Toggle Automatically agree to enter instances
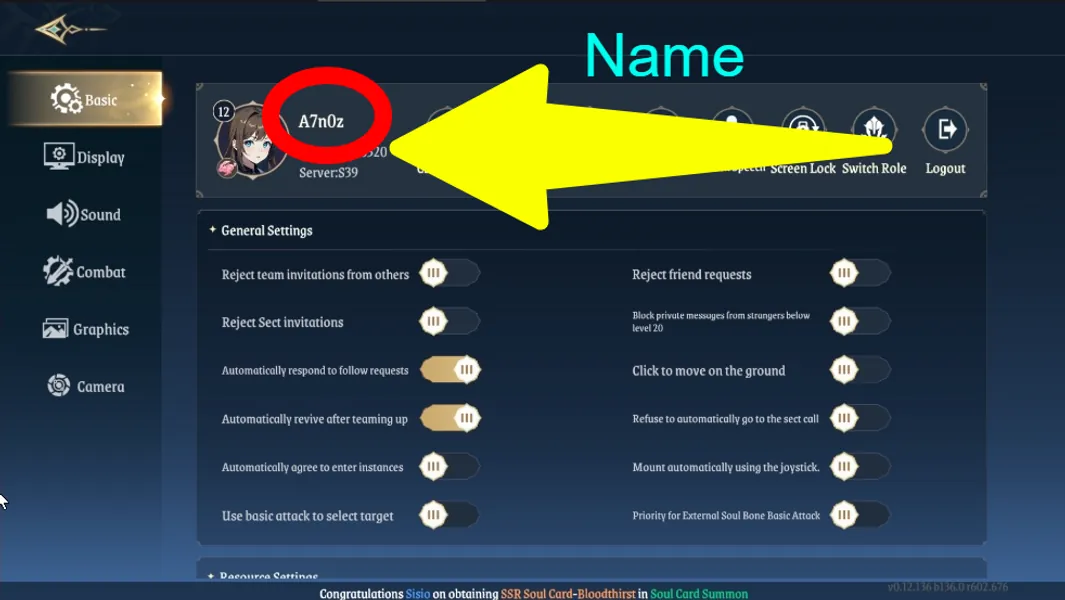 point(450,466)
